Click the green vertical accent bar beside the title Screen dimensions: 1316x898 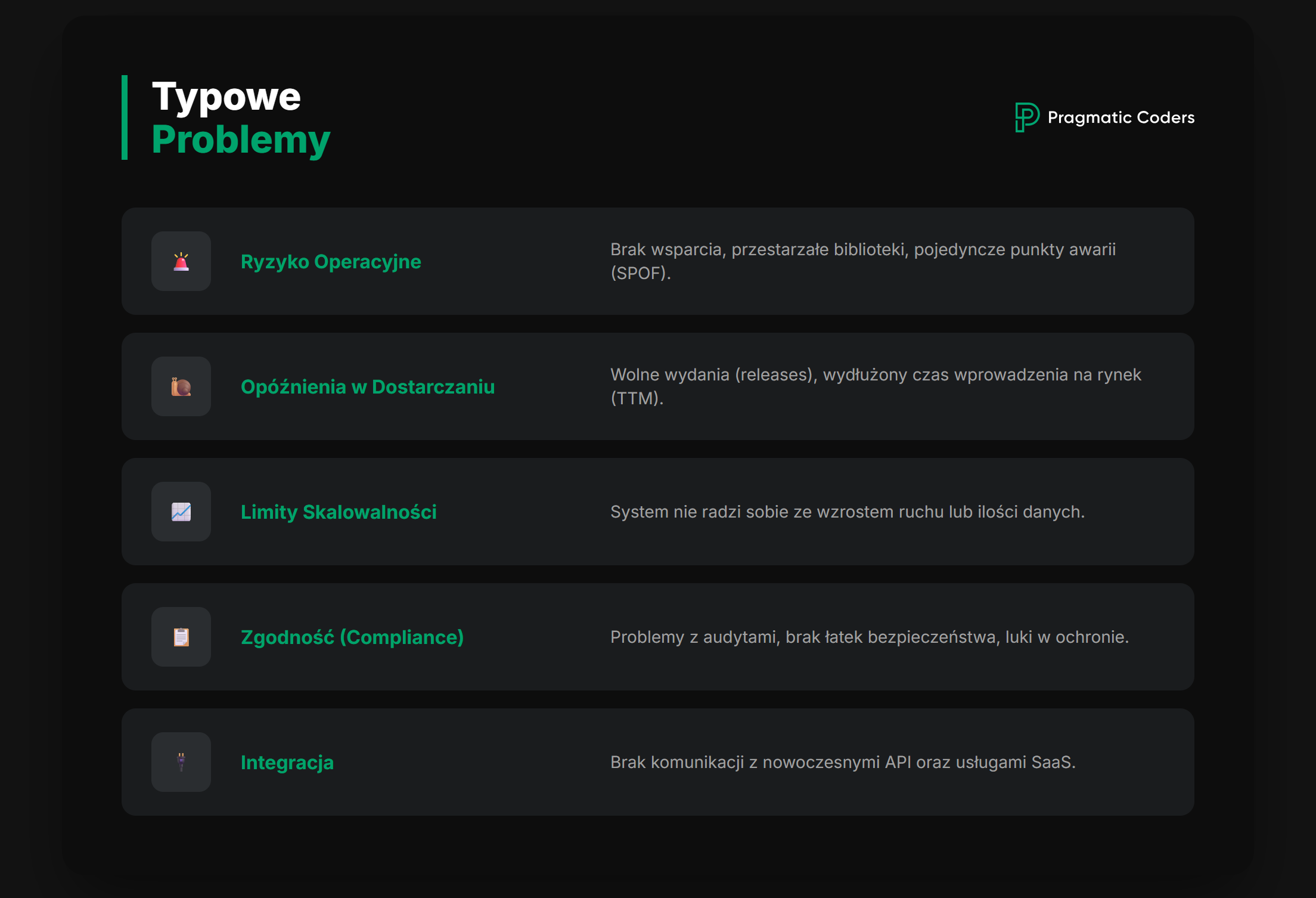pyautogui.click(x=125, y=117)
